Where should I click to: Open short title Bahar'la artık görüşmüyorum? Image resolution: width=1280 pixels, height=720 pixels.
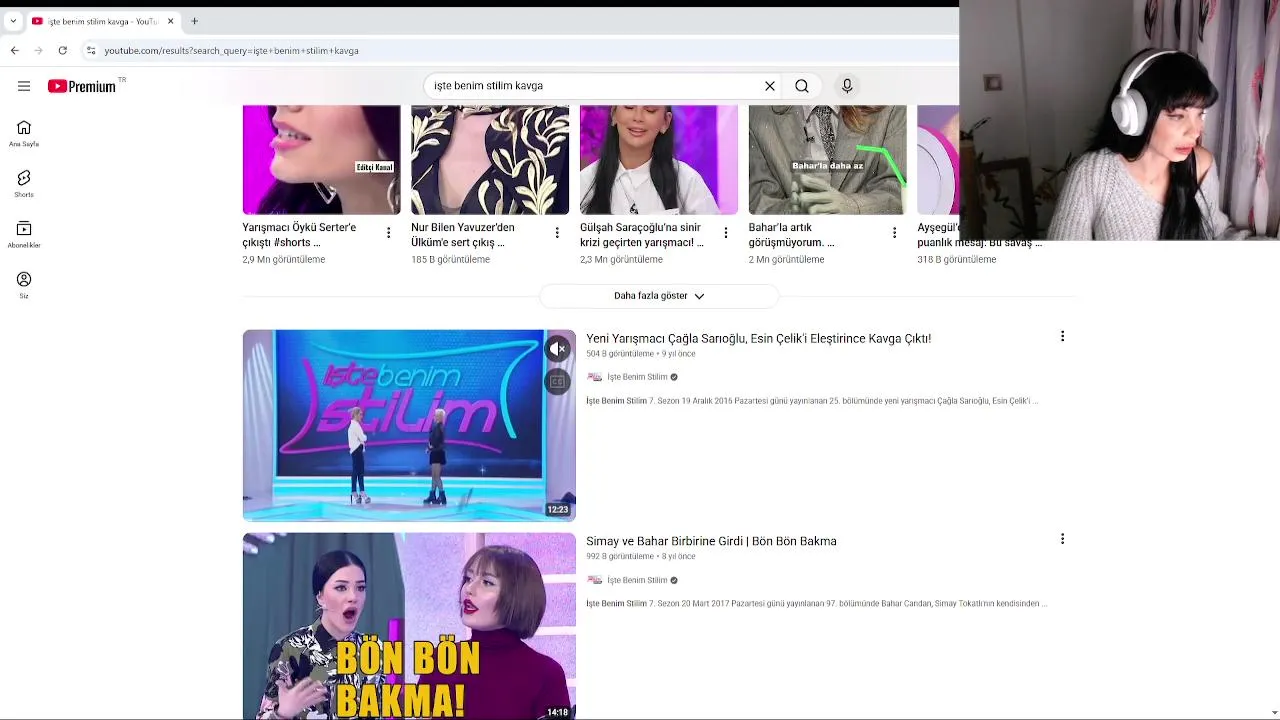point(791,235)
